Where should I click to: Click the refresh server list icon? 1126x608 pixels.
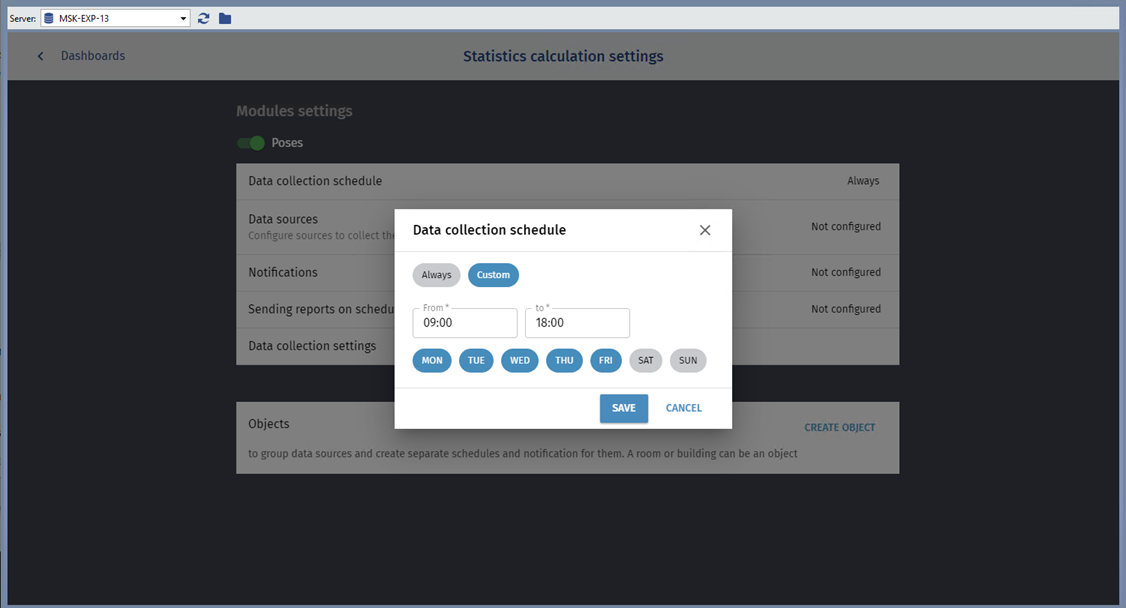coord(204,18)
